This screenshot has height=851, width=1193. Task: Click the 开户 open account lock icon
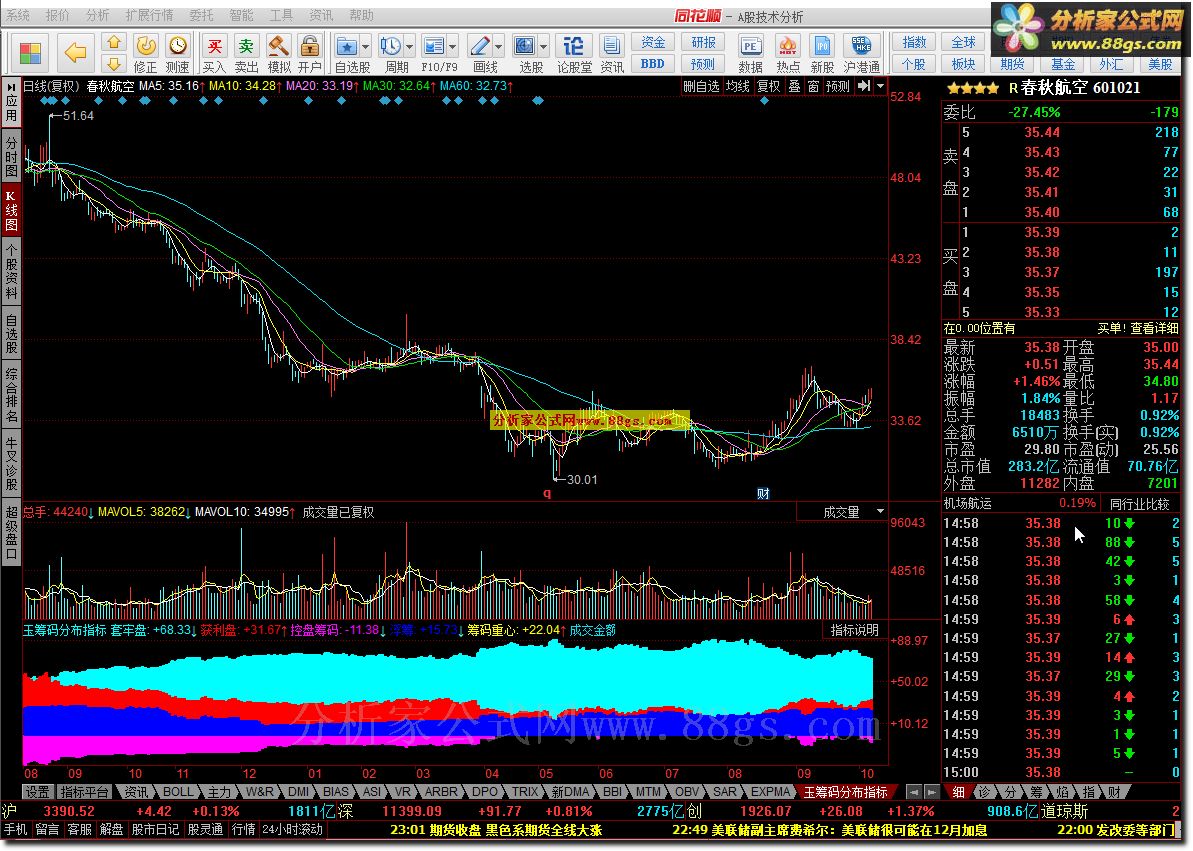click(309, 53)
